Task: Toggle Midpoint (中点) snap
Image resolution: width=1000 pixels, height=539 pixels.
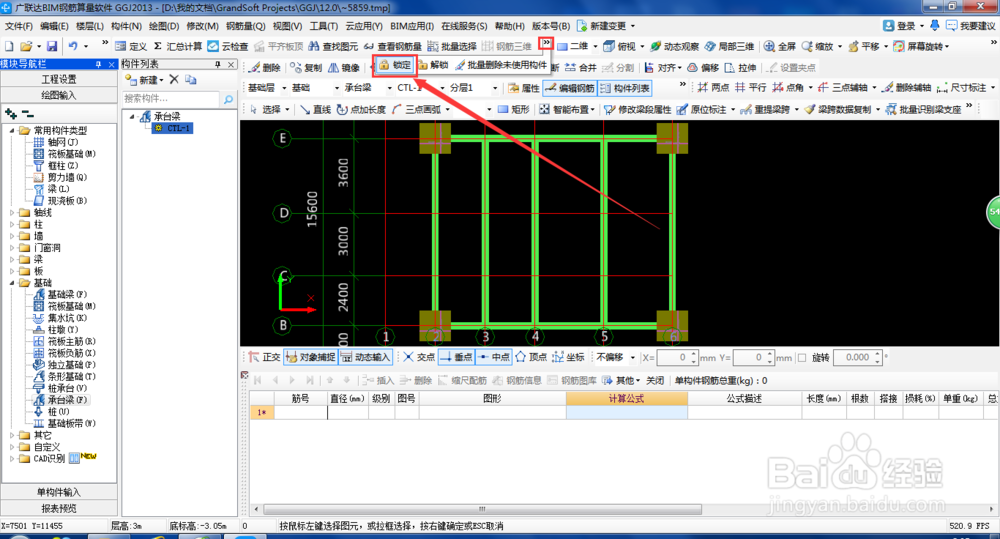Action: 493,357
